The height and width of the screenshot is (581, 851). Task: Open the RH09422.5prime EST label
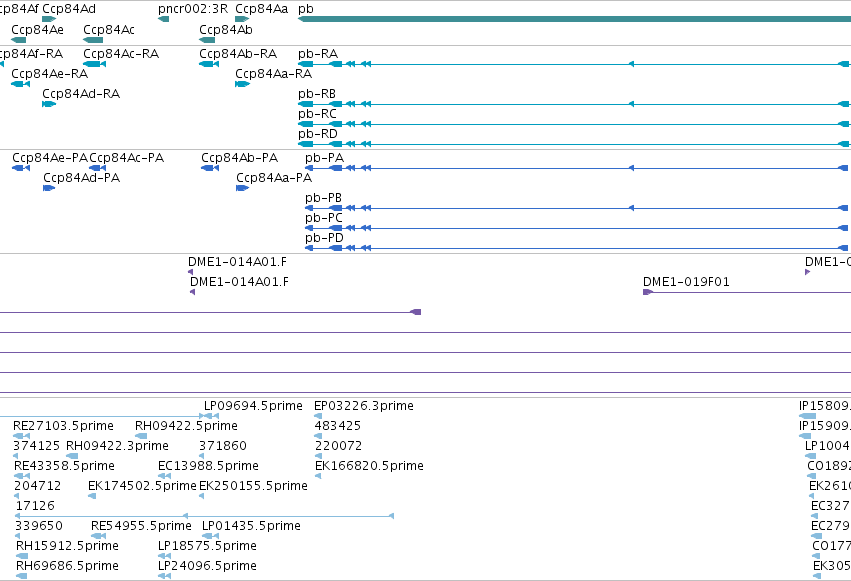tap(186, 426)
